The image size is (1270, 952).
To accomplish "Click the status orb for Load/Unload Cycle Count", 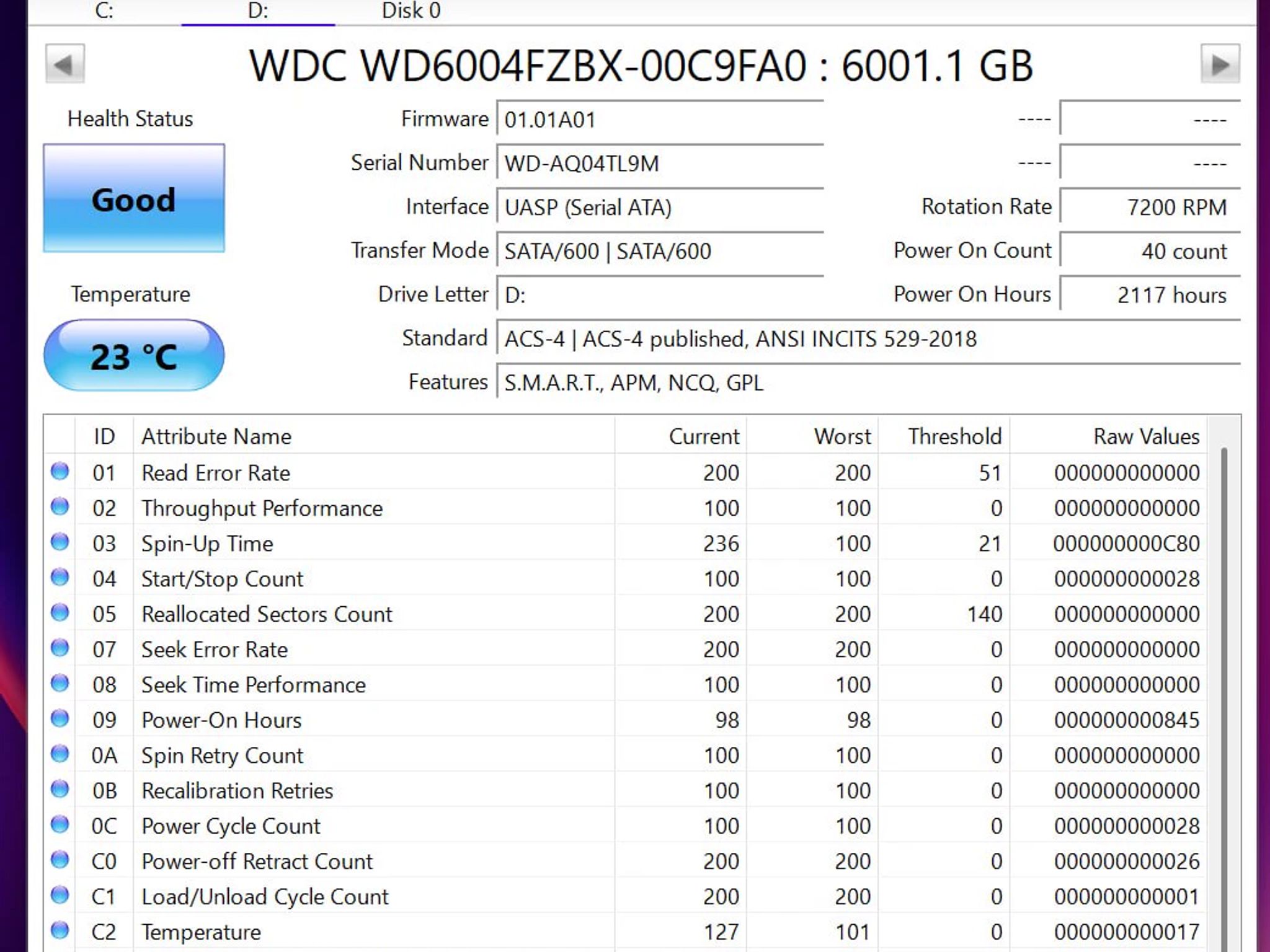I will [60, 896].
